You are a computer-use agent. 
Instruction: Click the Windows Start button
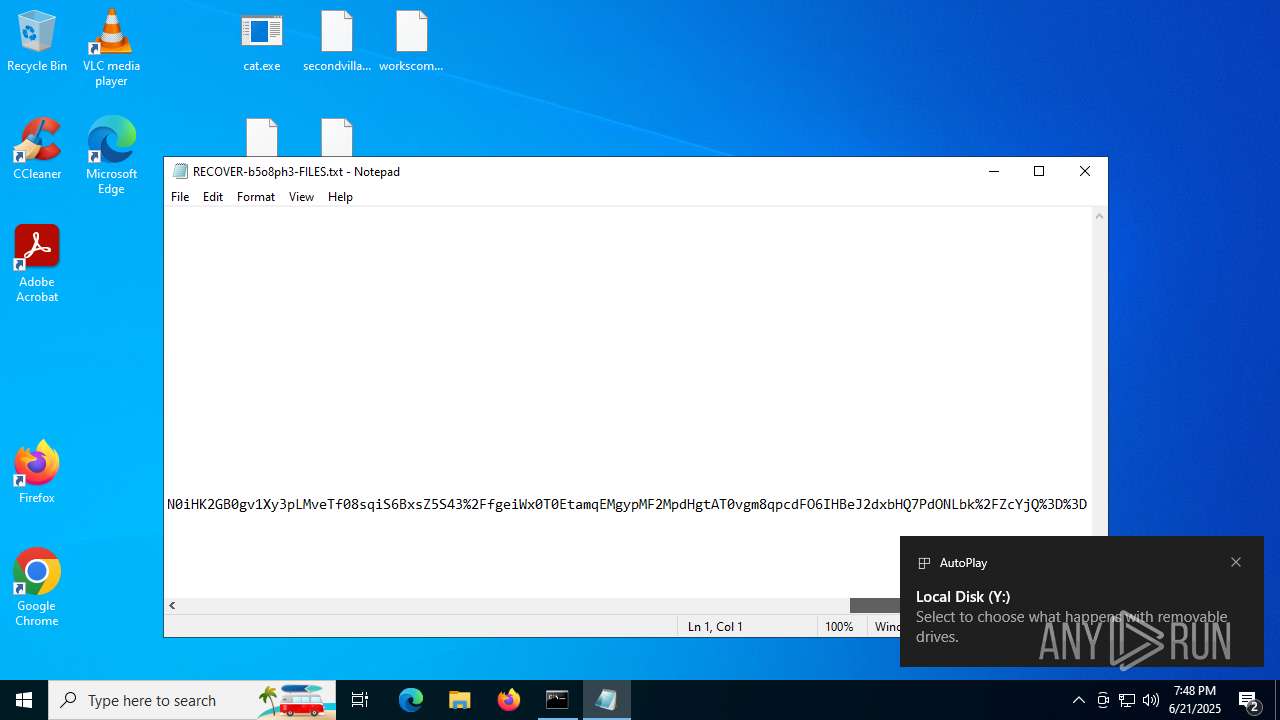tap(24, 700)
